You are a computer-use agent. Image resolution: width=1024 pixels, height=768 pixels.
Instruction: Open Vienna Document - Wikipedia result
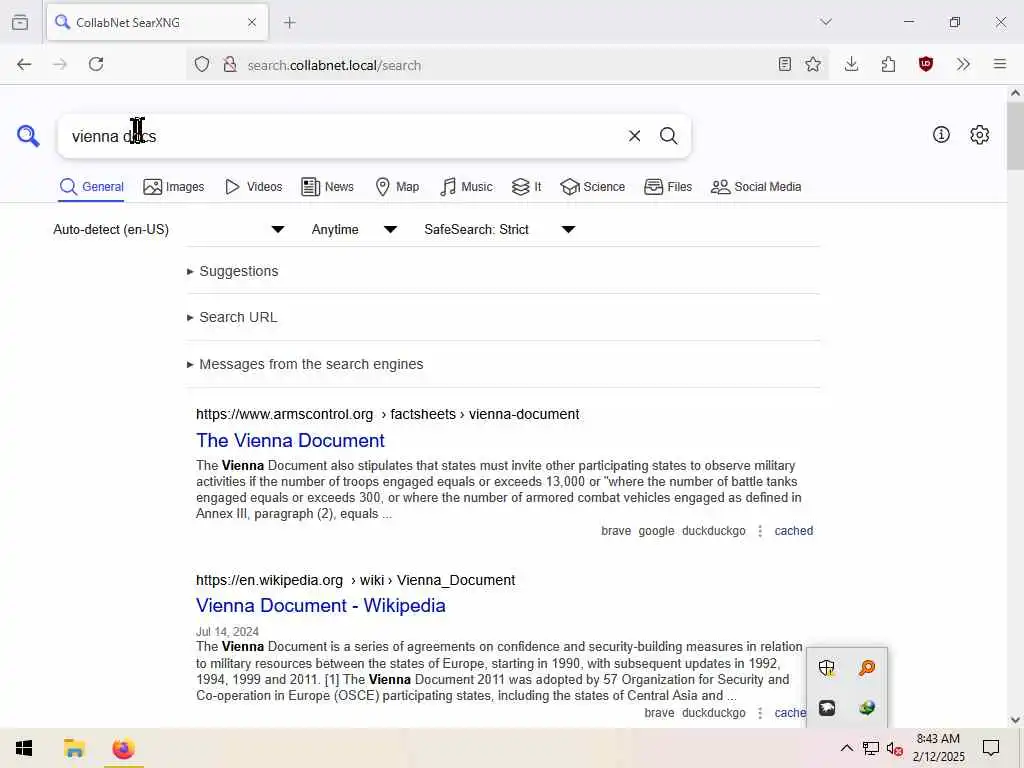coord(321,605)
